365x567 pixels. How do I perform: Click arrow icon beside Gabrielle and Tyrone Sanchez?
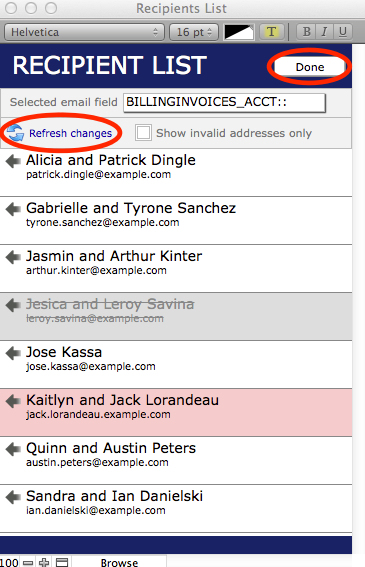click(13, 209)
